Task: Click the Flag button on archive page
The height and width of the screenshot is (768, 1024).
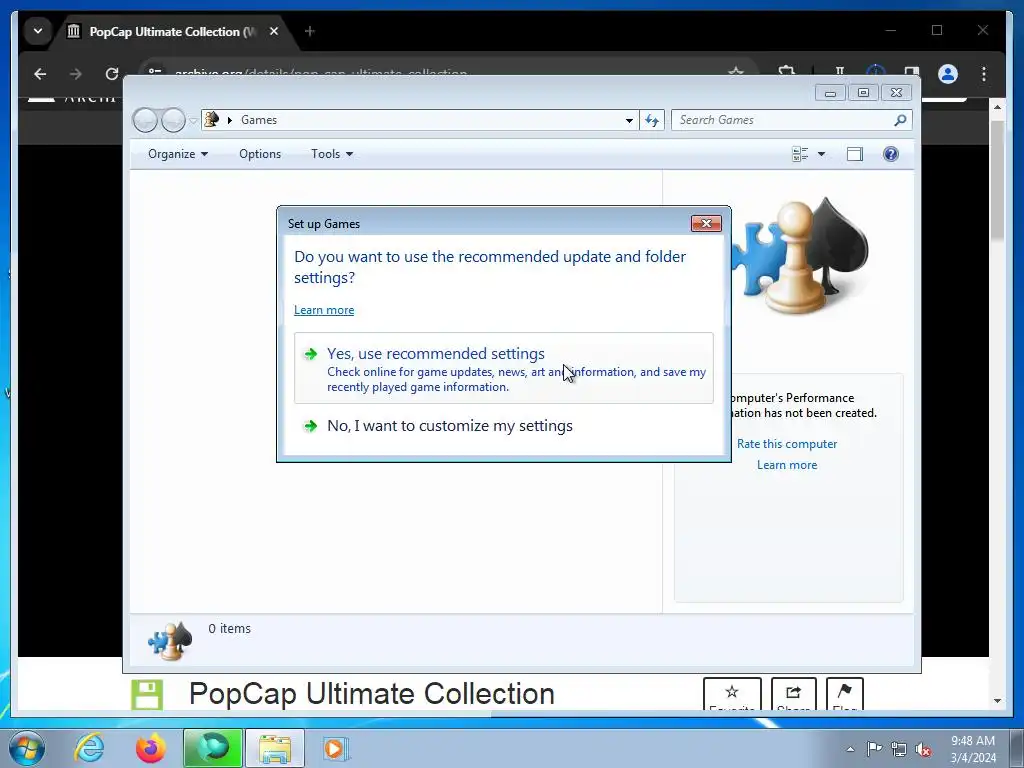Action: click(844, 695)
